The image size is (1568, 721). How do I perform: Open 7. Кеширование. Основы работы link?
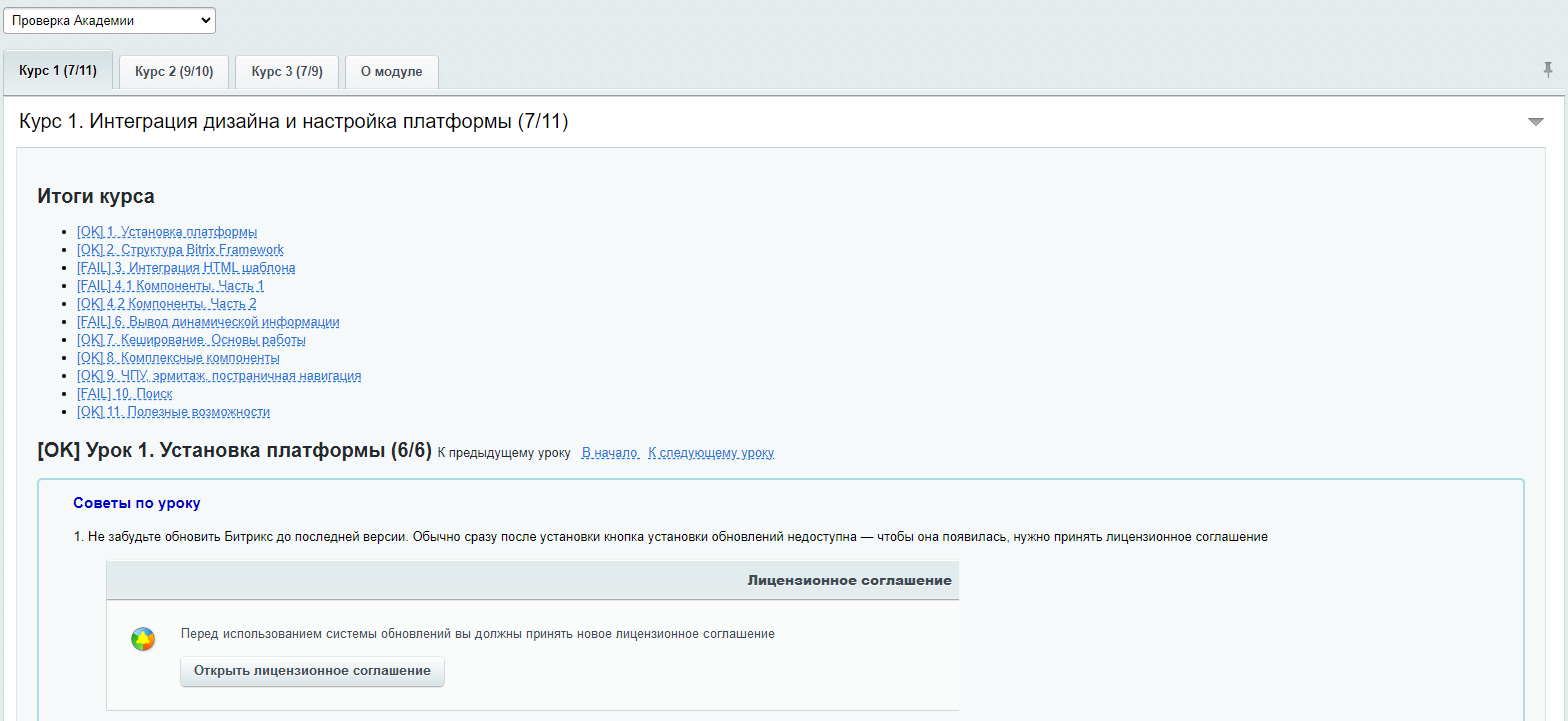pos(191,340)
